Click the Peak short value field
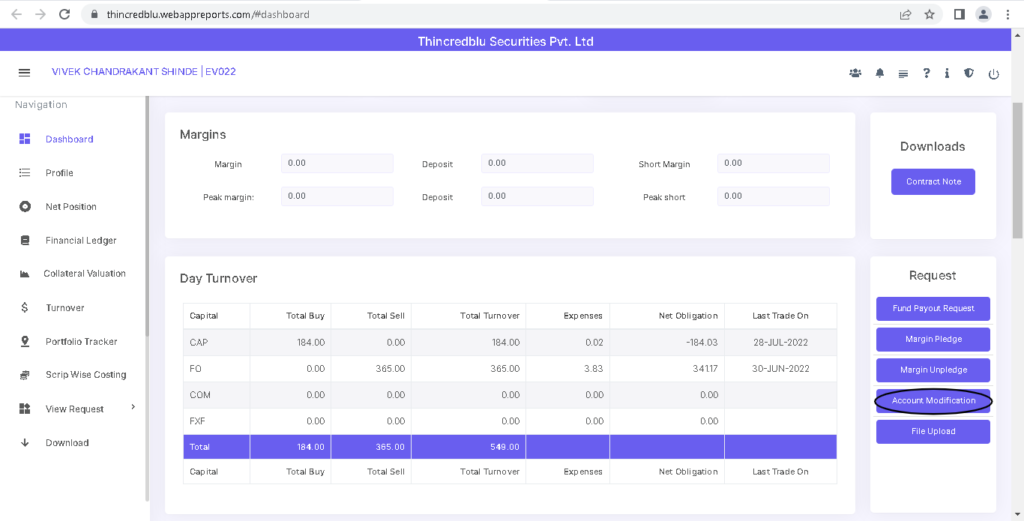1024x521 pixels. [x=773, y=196]
